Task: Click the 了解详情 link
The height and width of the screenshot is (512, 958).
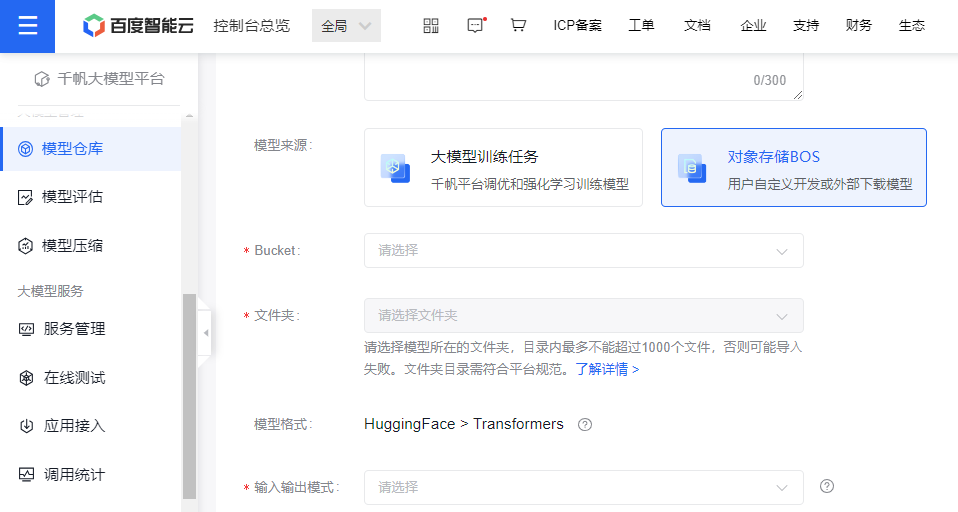Action: [607, 369]
